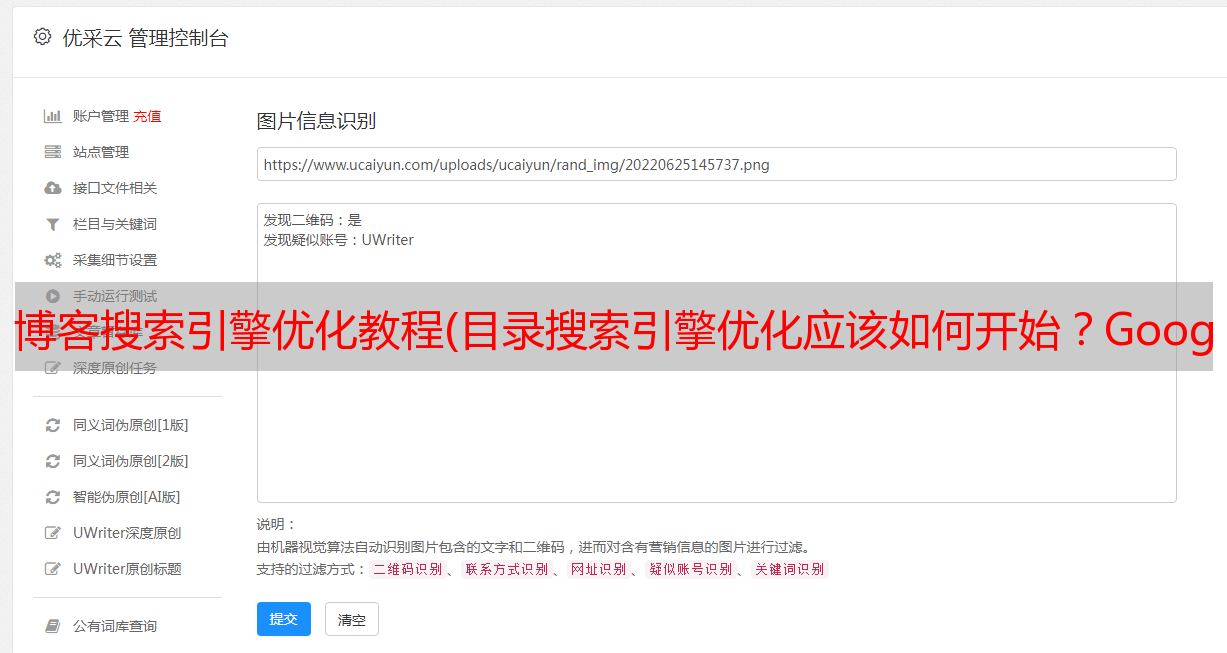Click the 二维码识别 filter tag
The width and height of the screenshot is (1227, 653).
pyautogui.click(x=407, y=569)
